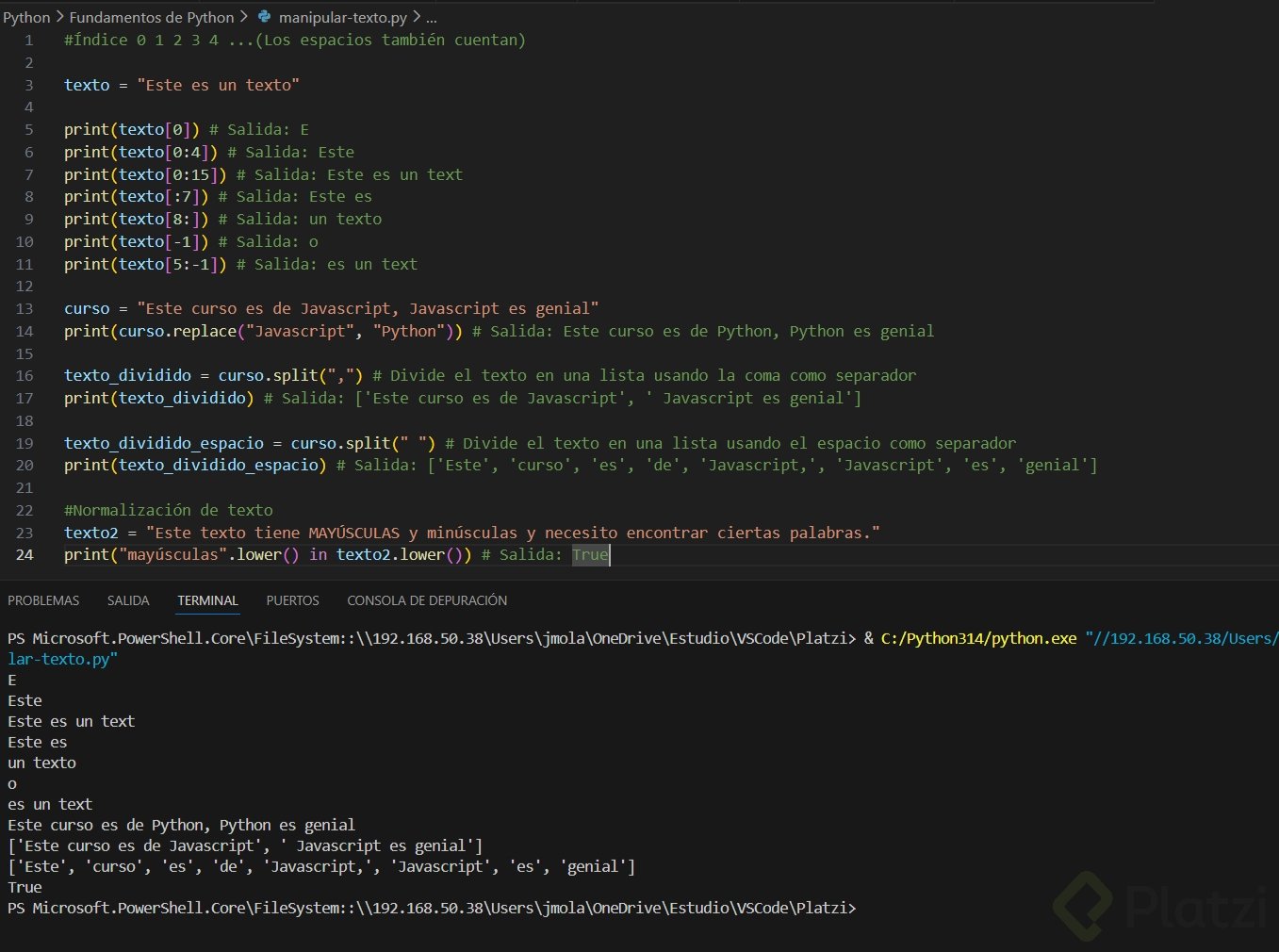Click the Platzi logo watermark

pos(1160,907)
